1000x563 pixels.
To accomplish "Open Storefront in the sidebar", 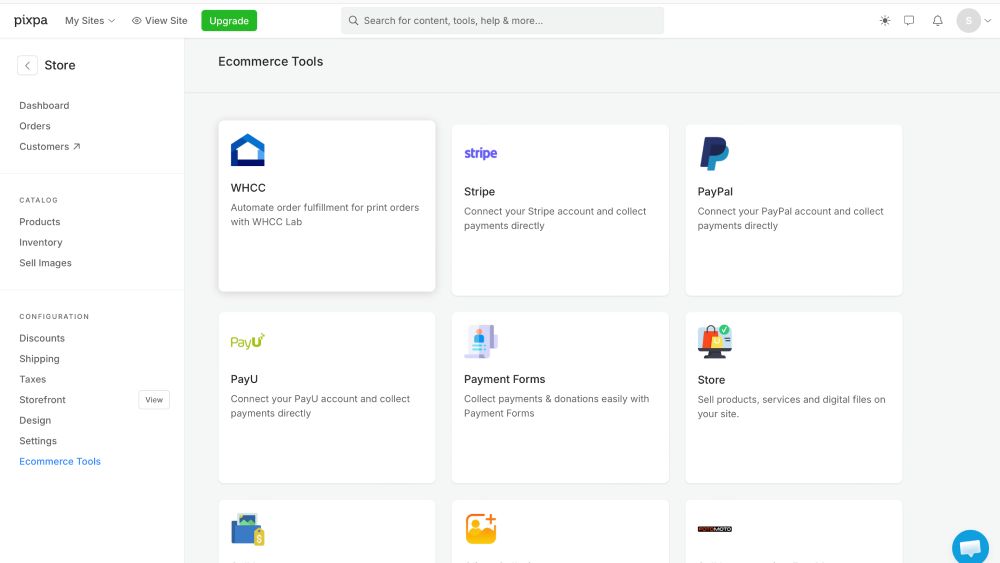I will (x=42, y=400).
